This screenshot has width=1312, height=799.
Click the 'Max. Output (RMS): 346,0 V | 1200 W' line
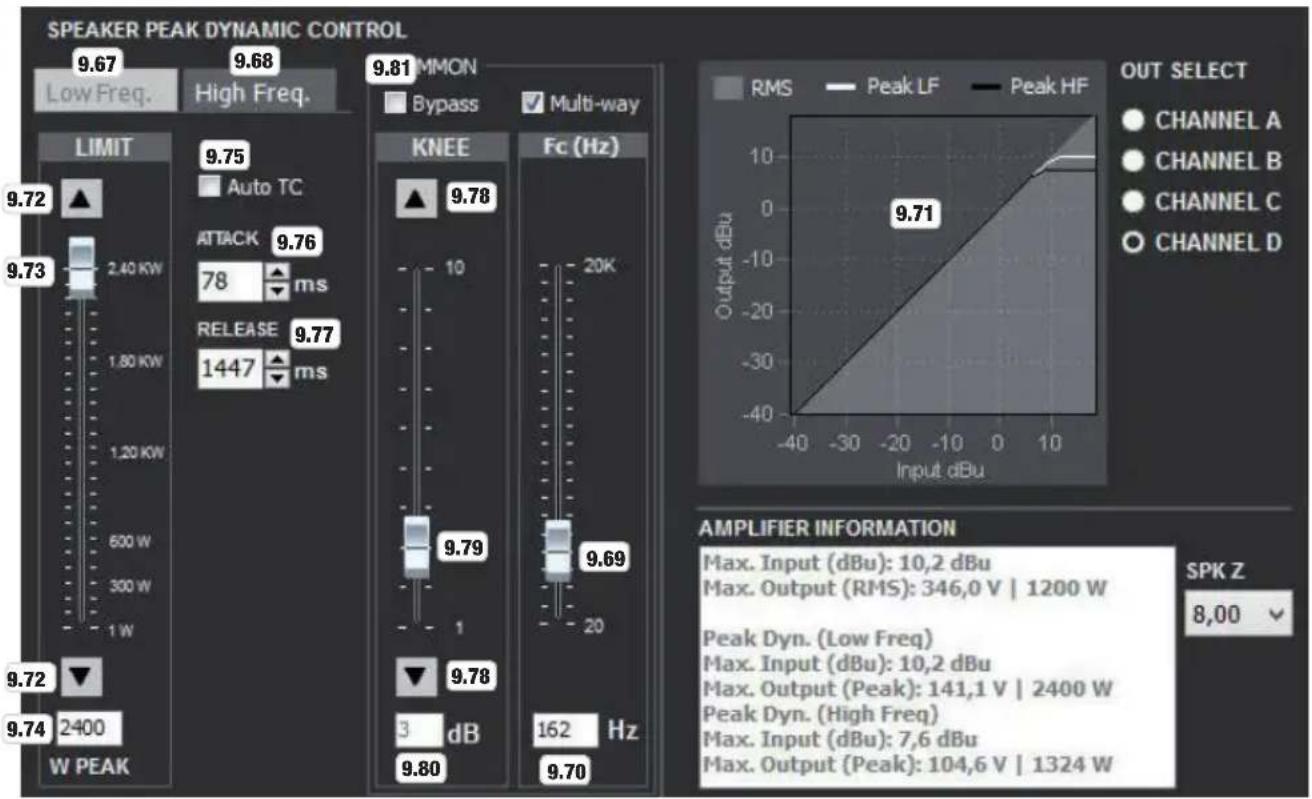click(x=905, y=587)
